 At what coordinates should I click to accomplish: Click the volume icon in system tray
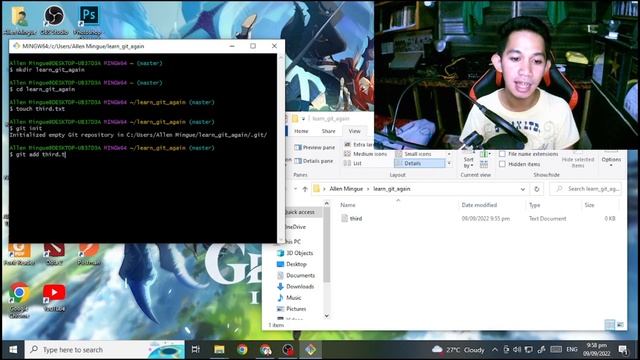(x=517, y=350)
